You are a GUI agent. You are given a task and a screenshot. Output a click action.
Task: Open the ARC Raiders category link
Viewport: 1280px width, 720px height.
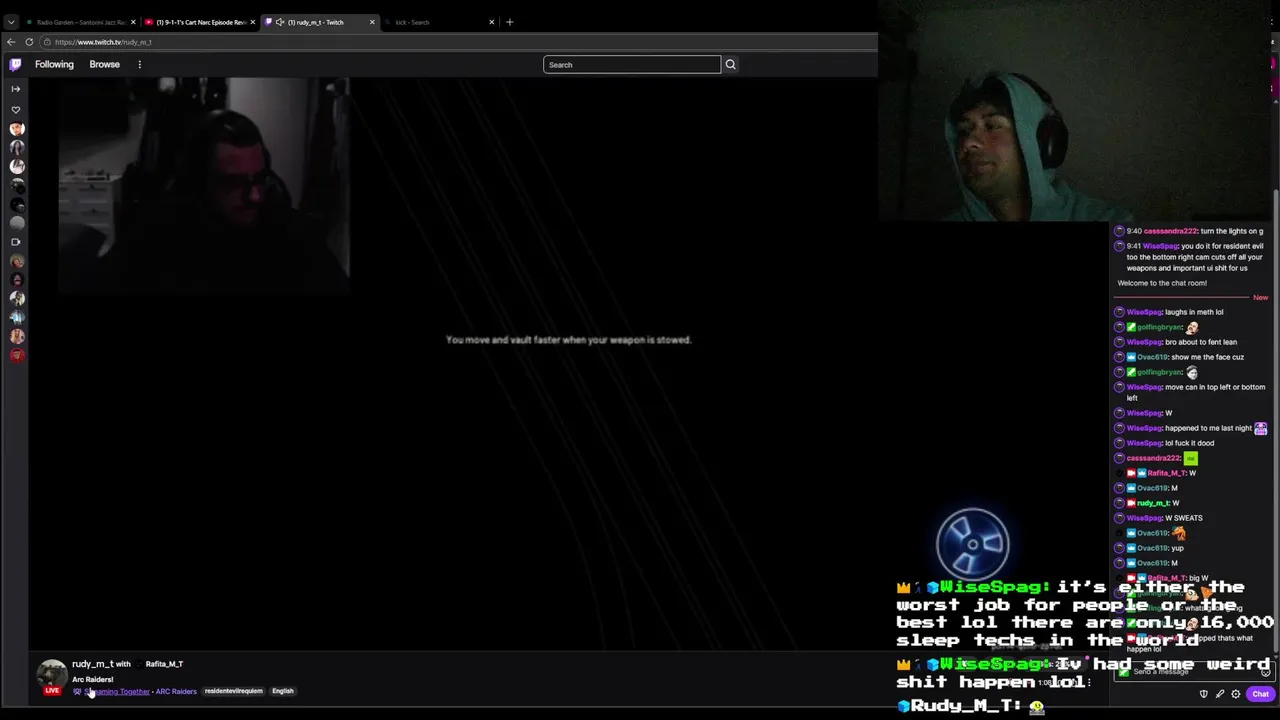point(176,691)
